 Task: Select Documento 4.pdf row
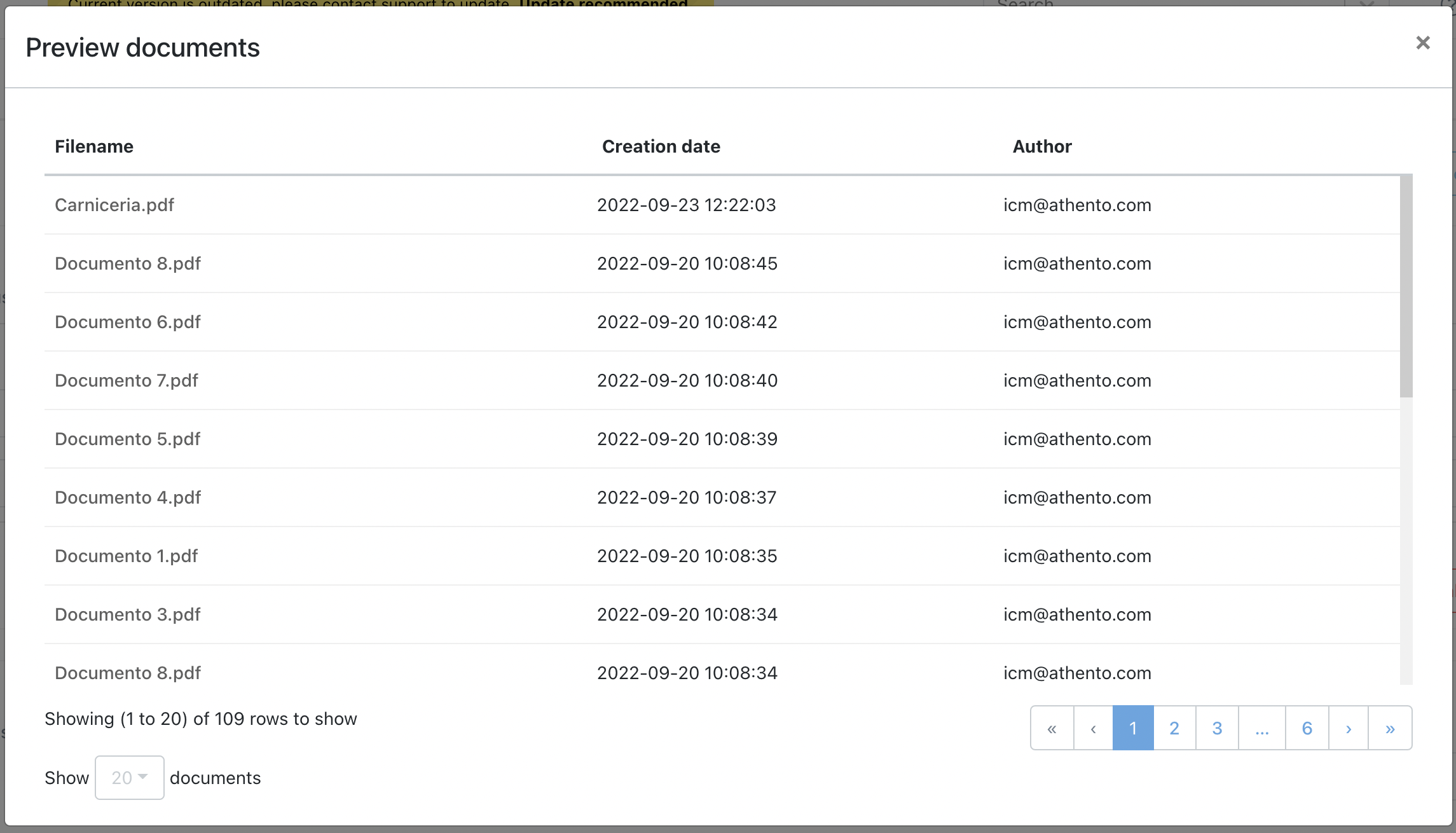coord(128,498)
